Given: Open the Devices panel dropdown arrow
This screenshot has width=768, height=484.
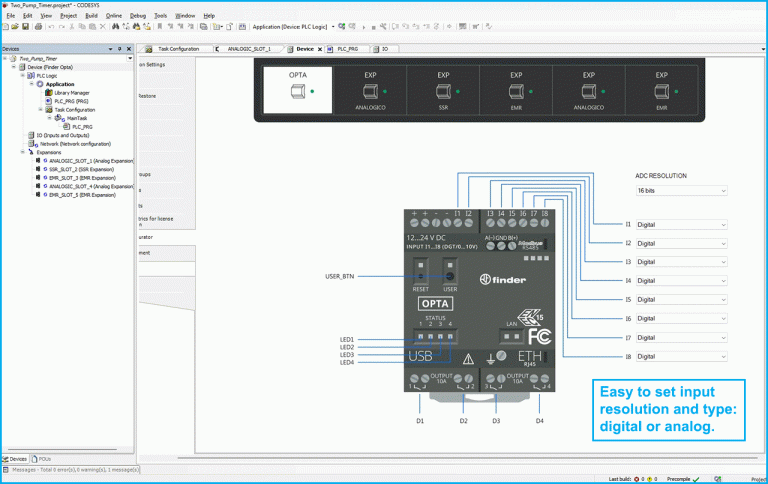Looking at the screenshot, I should pos(110,49).
